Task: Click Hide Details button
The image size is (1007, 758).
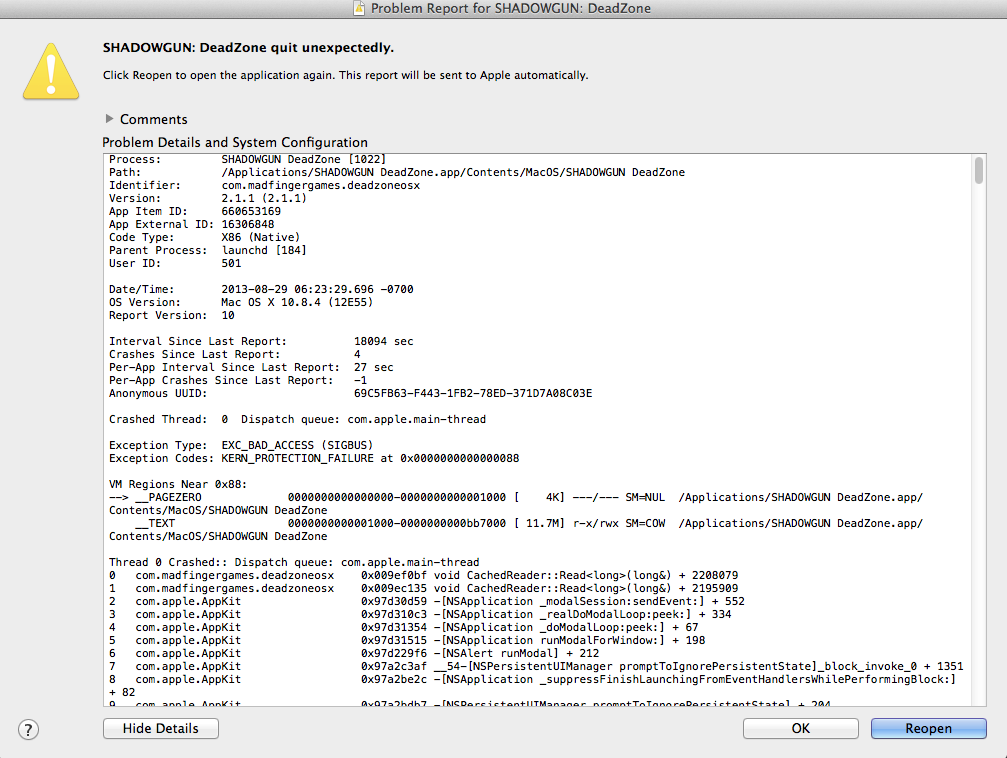Action: pos(161,728)
